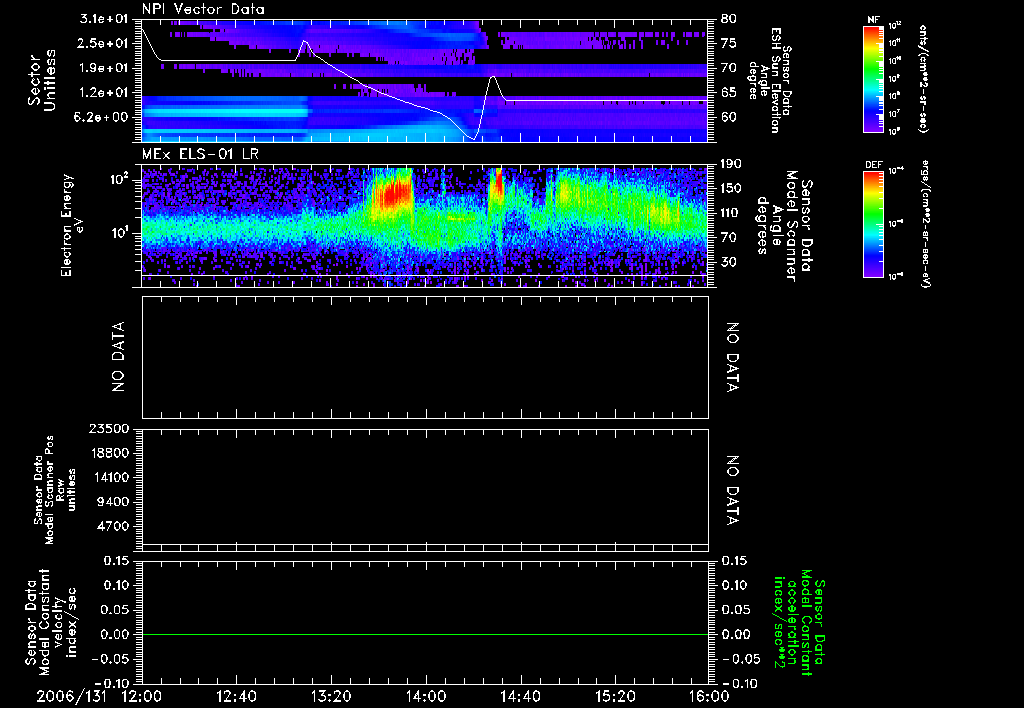Image resolution: width=1024 pixels, height=708 pixels.
Task: Click the "190" scanner angle tick
Action: coord(731,164)
